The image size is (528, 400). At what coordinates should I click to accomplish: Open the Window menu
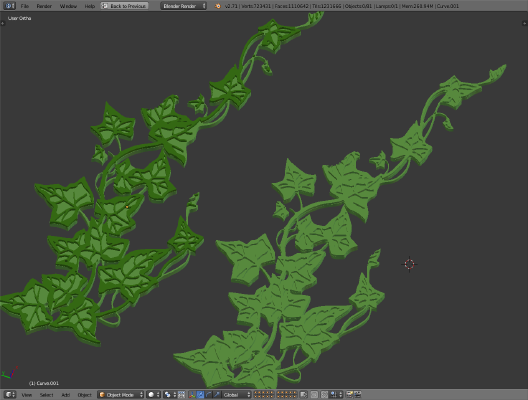click(x=68, y=6)
